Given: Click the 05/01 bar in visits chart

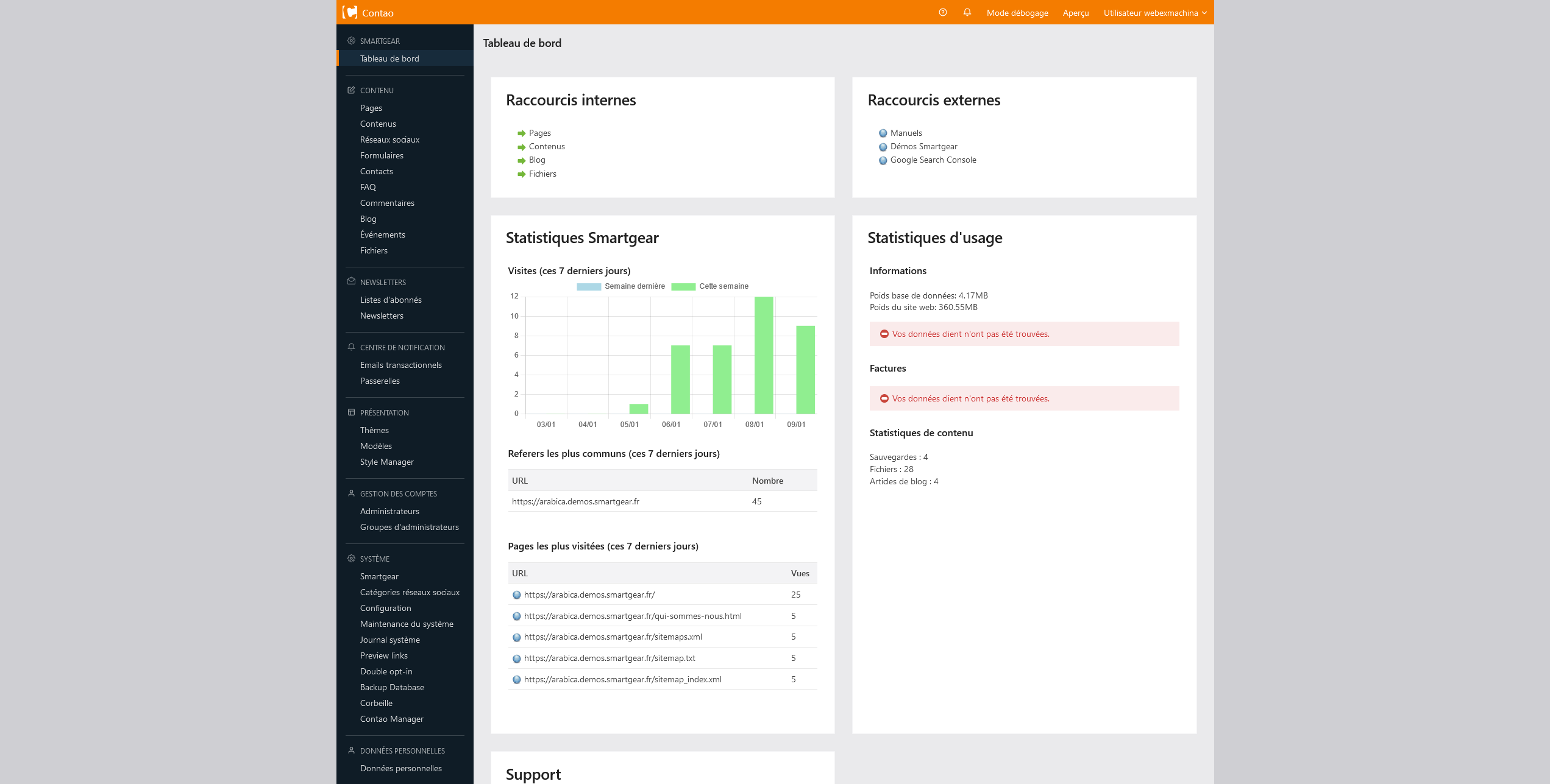Looking at the screenshot, I should [x=638, y=409].
